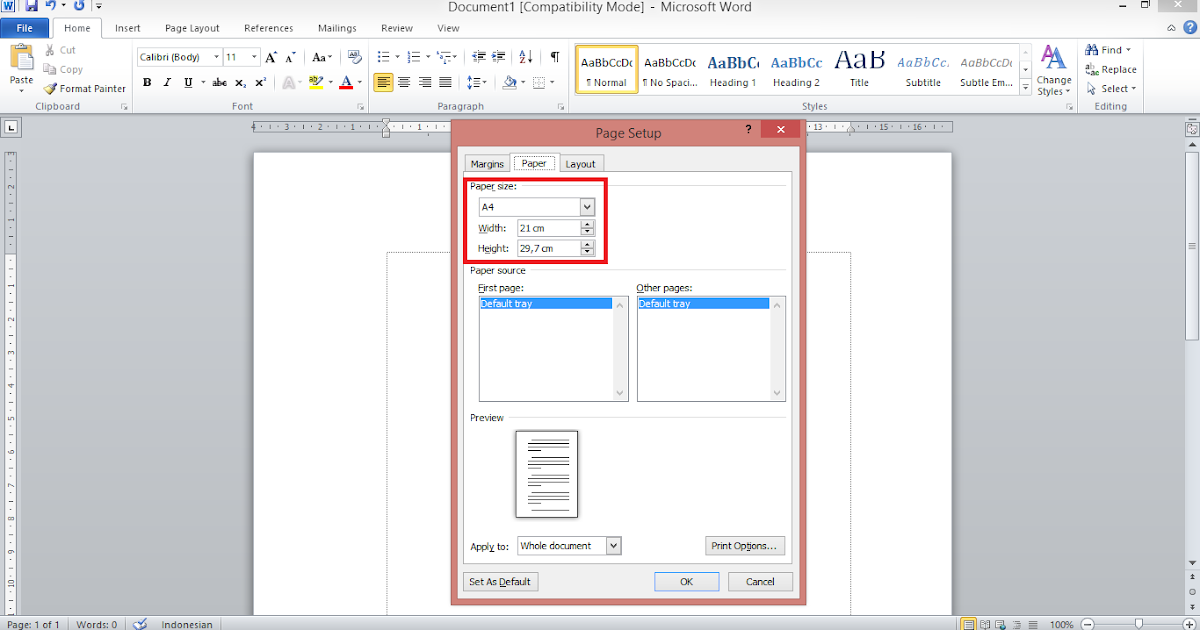Apply the Title style
Viewport: 1200px width, 630px height.
click(860, 70)
